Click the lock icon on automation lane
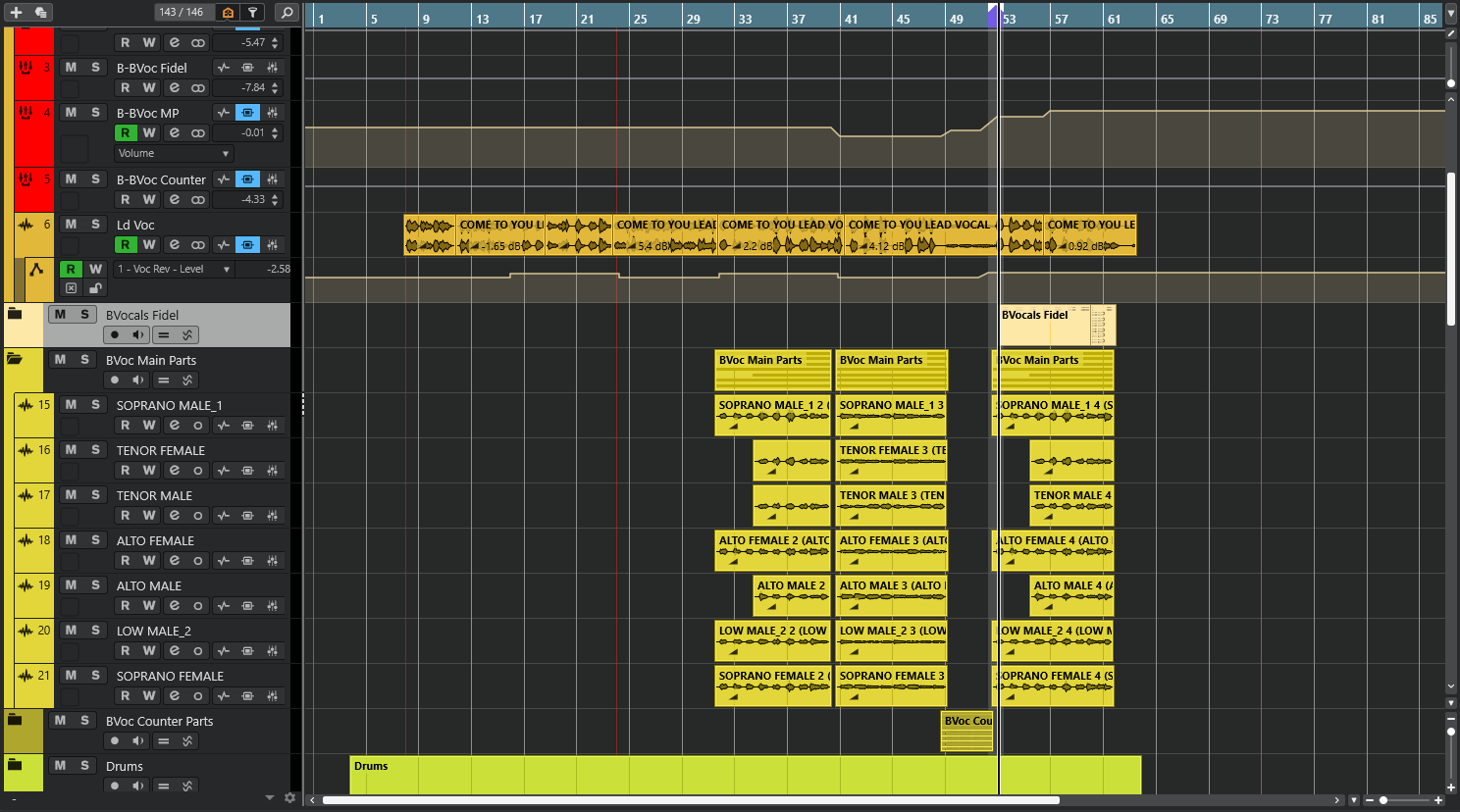The height and width of the screenshot is (812, 1460). [95, 288]
